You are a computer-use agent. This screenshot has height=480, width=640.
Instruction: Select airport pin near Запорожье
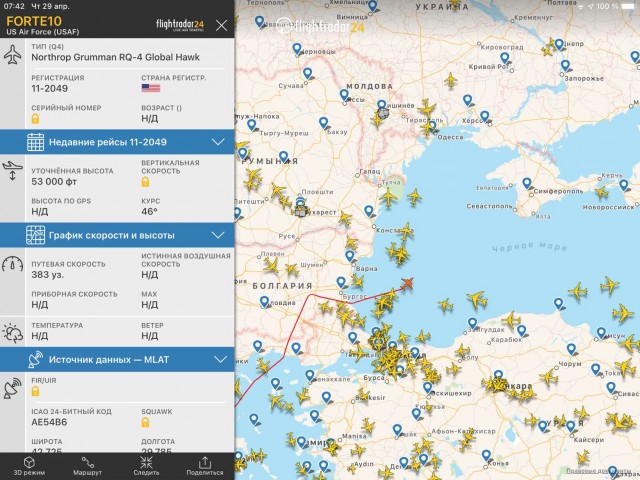click(x=565, y=66)
